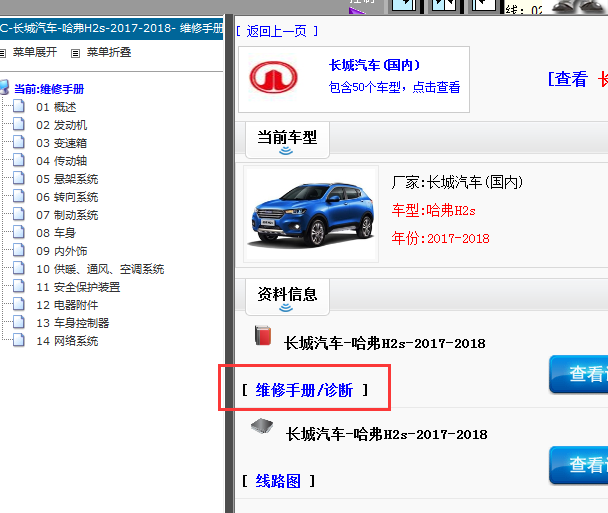Click 包含50个车型,点击查看 link
Viewport: 608px width, 513px height.
tap(394, 87)
